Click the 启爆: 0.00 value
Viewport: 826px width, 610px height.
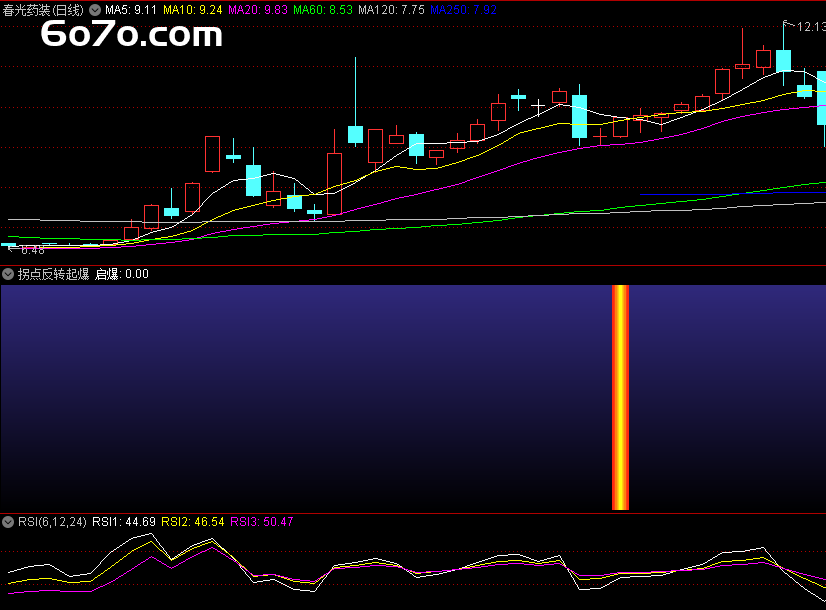tap(122, 274)
